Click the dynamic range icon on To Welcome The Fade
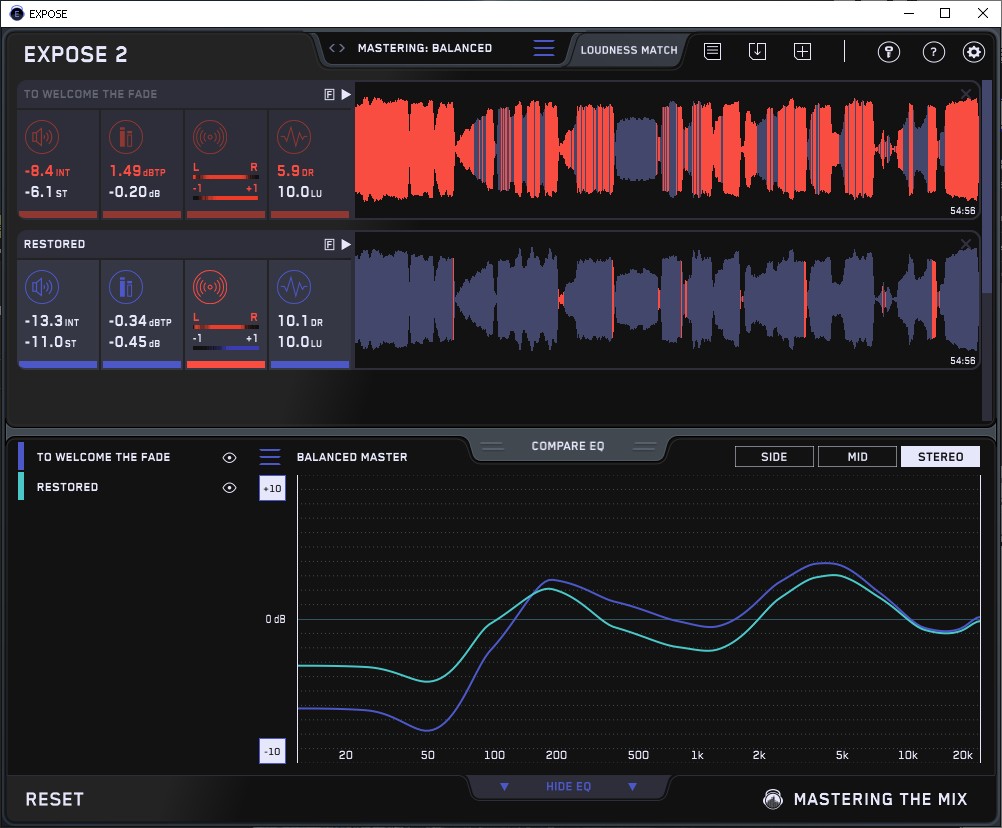Image resolution: width=1002 pixels, height=828 pixels. [x=294, y=137]
